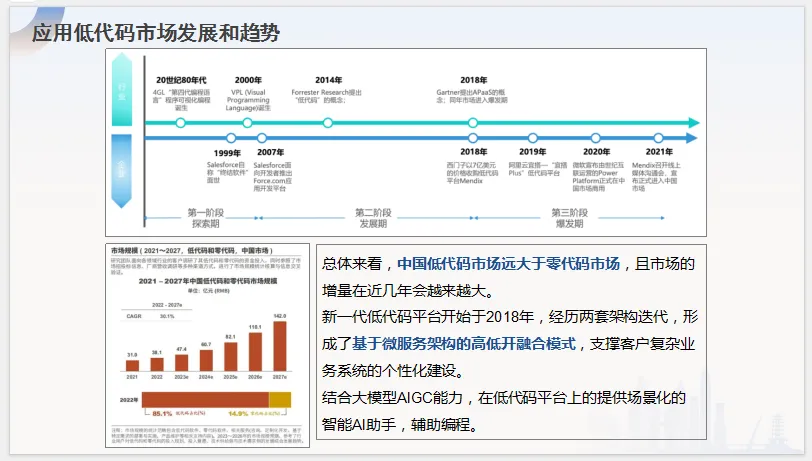Click the 2024e bar in the chart
This screenshot has width=812, height=461.
(x=206, y=361)
